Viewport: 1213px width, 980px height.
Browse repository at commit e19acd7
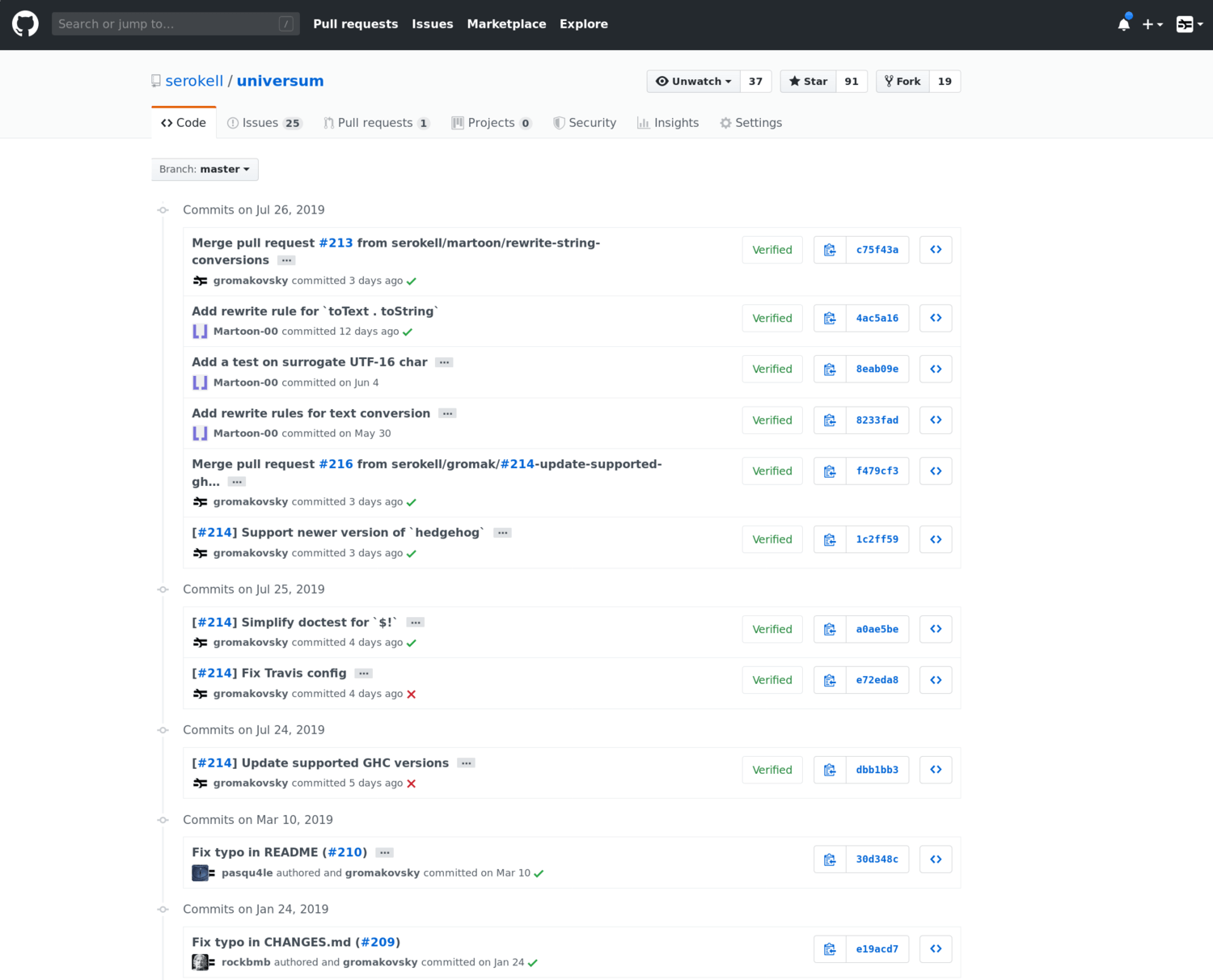(936, 948)
